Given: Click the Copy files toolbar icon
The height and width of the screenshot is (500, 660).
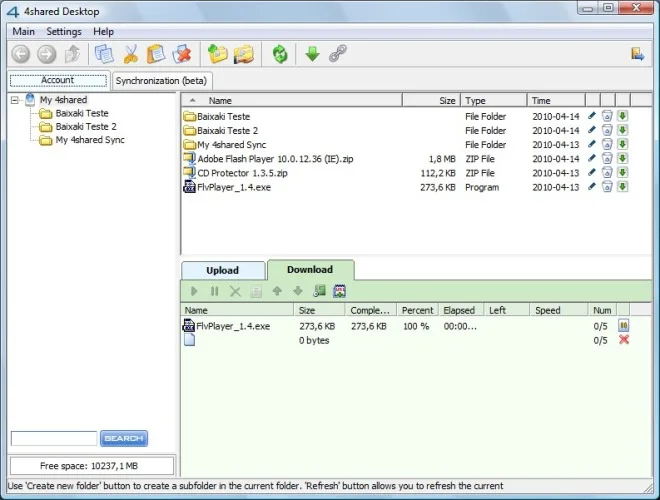Looking at the screenshot, I should 104,54.
